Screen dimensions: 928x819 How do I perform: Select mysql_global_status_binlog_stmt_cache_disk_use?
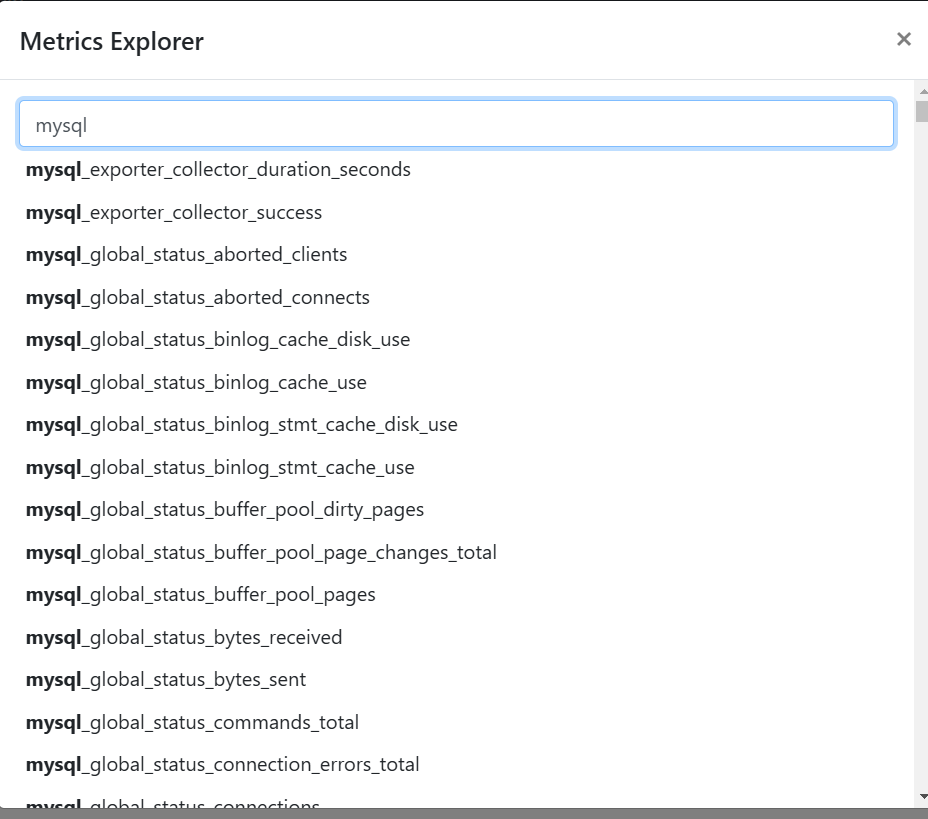pyautogui.click(x=241, y=425)
